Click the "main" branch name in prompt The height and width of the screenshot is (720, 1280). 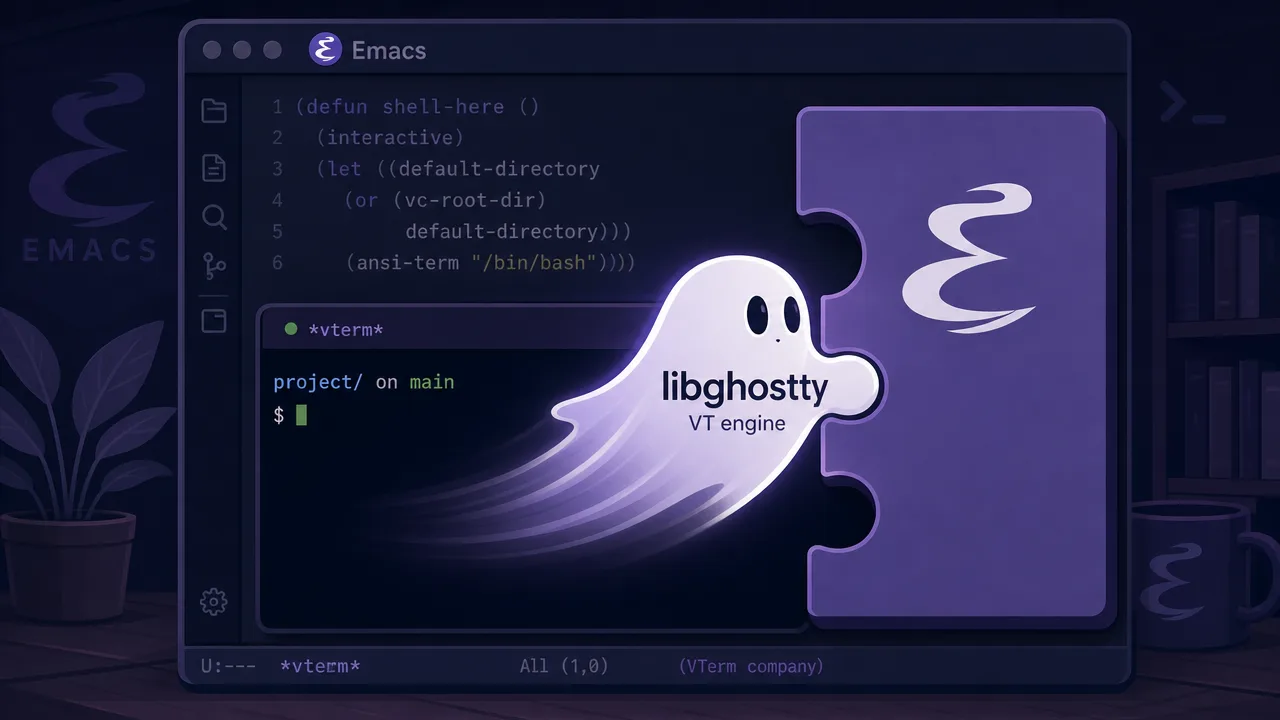coord(432,382)
